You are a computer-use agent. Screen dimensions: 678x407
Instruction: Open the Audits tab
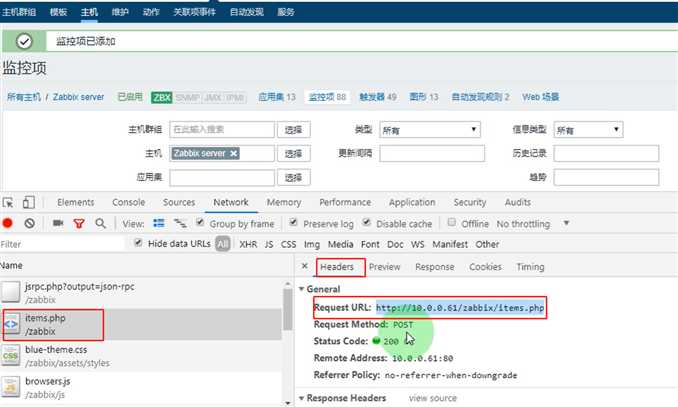coord(518,202)
